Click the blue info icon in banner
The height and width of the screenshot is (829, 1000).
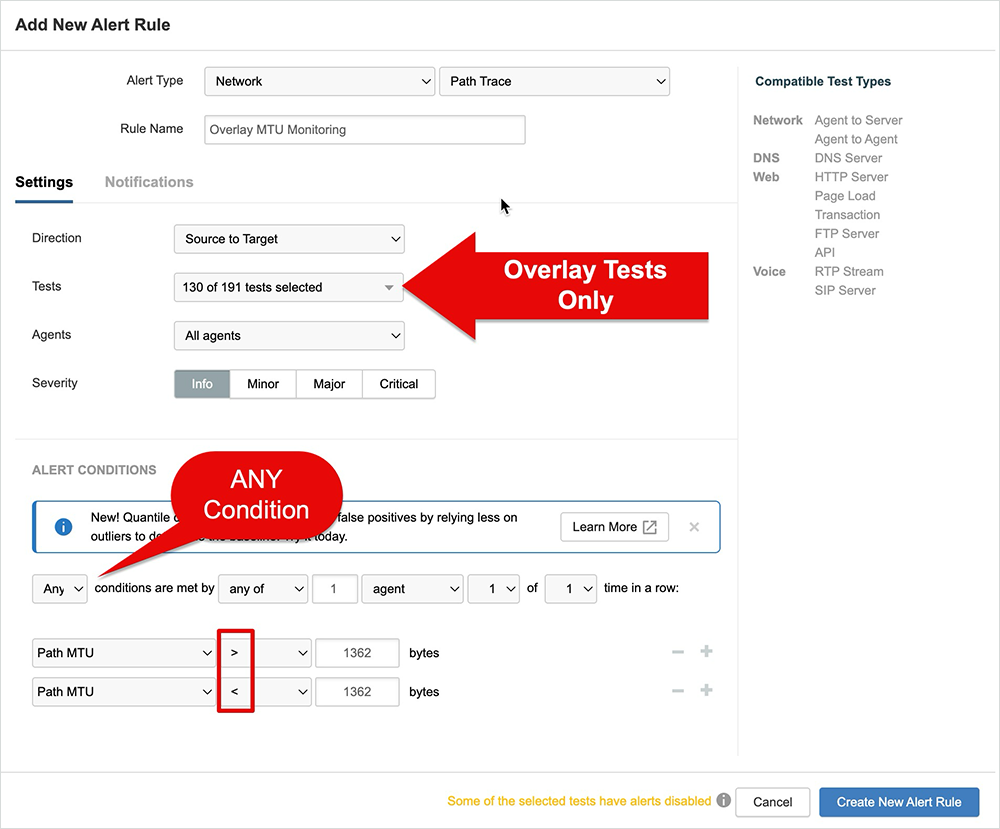click(x=63, y=527)
